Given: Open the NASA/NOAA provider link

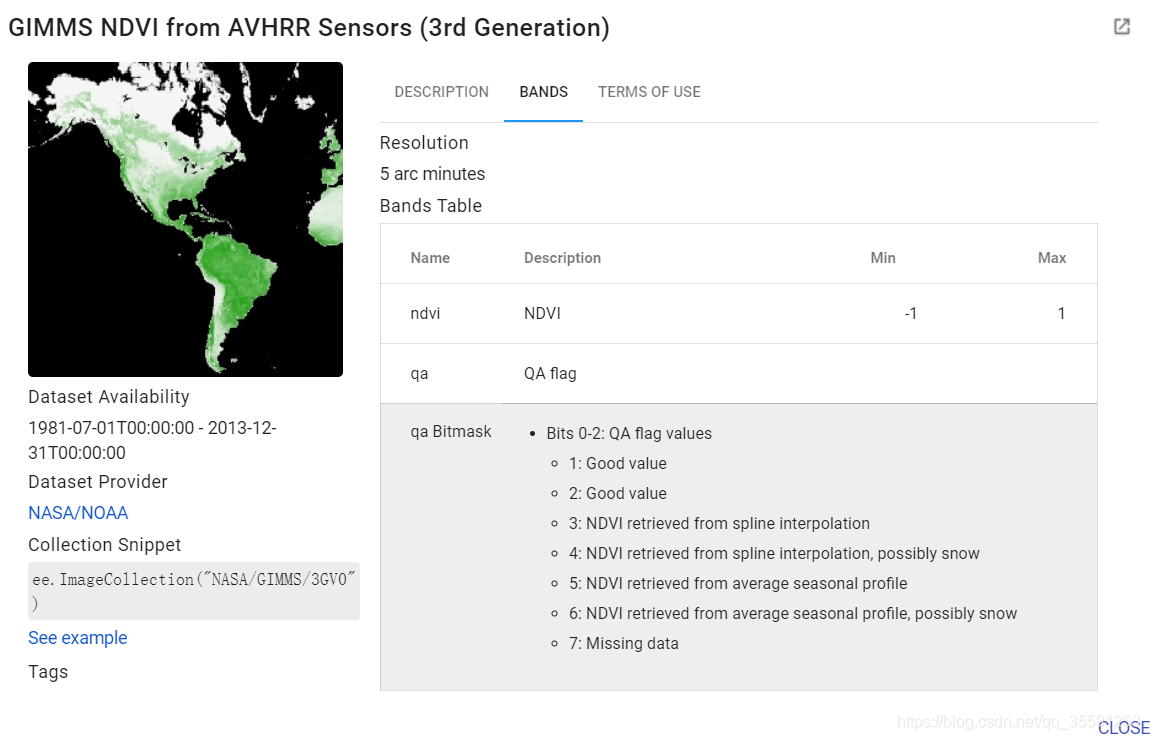Looking at the screenshot, I should [78, 512].
